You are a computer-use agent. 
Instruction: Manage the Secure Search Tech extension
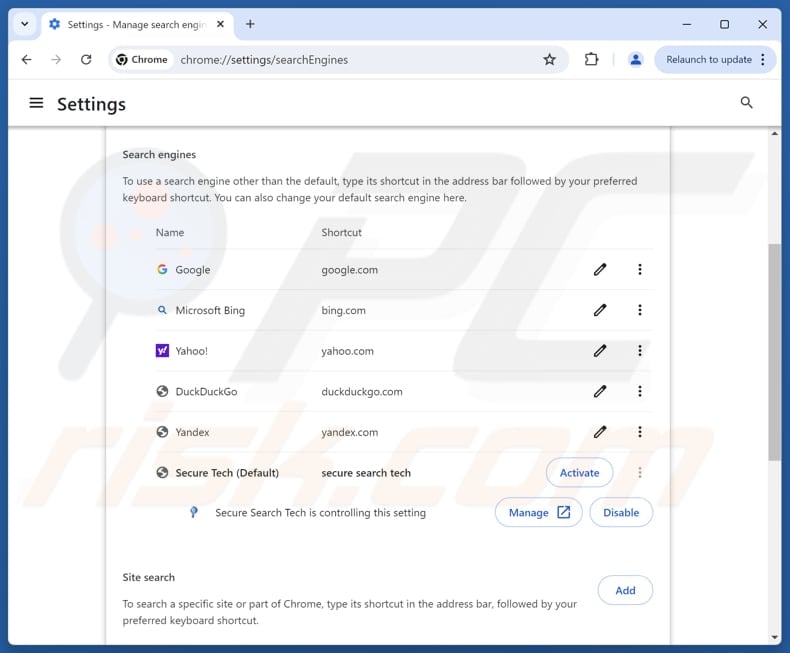coord(539,512)
